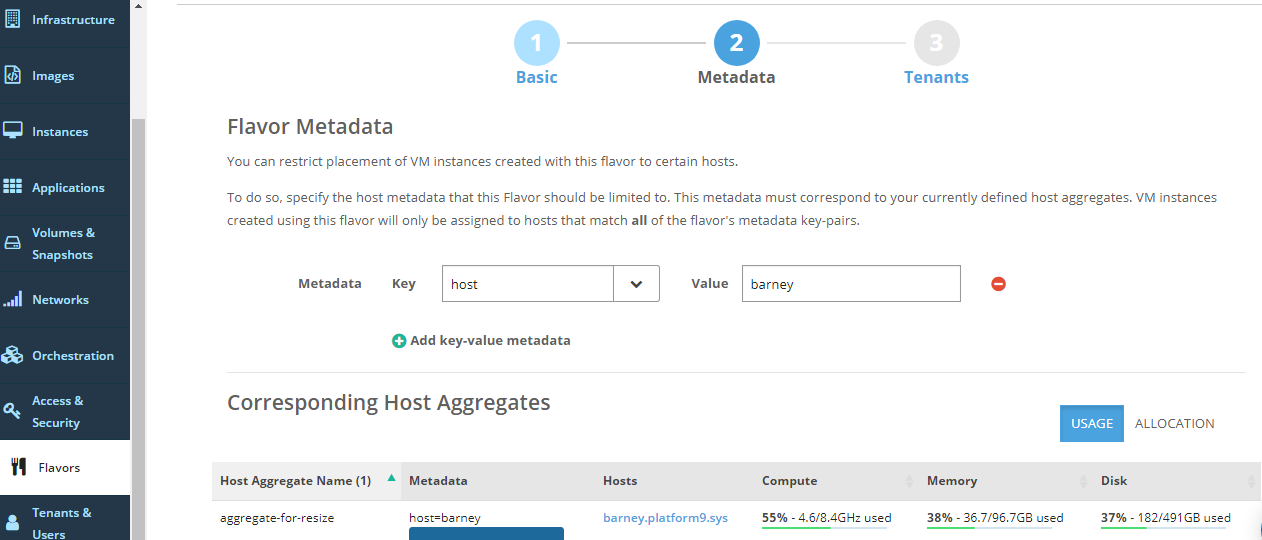Open the Flavors section in sidebar
The image size is (1262, 540).
pyautogui.click(x=59, y=467)
